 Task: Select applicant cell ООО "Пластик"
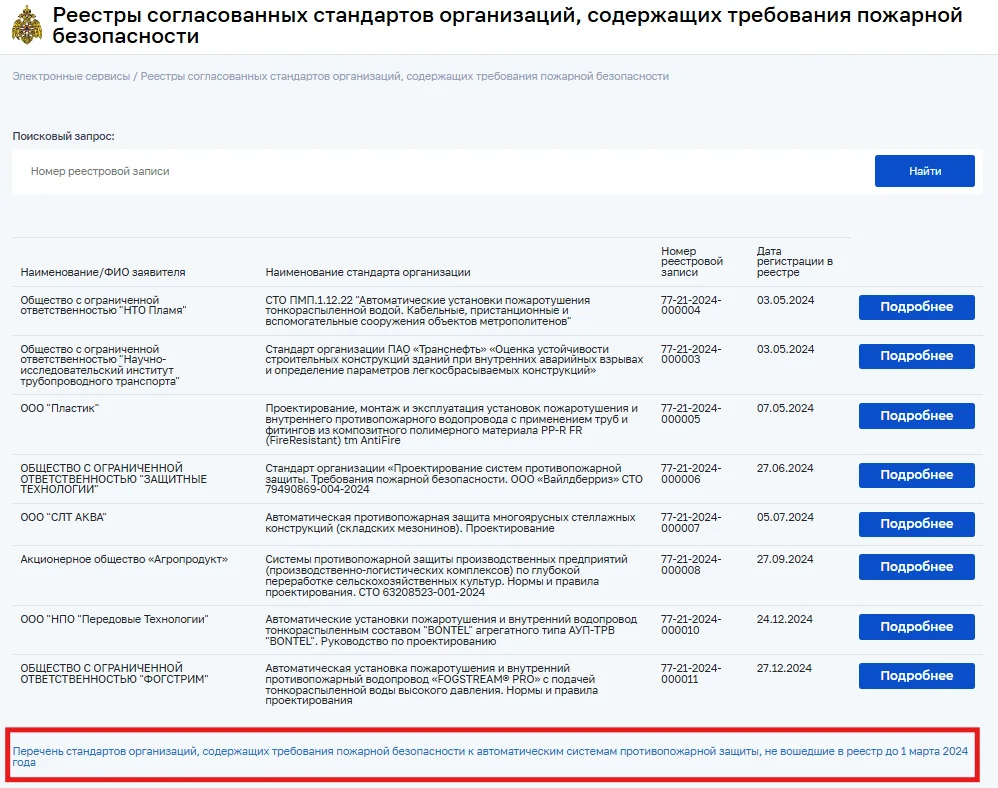click(x=60, y=409)
